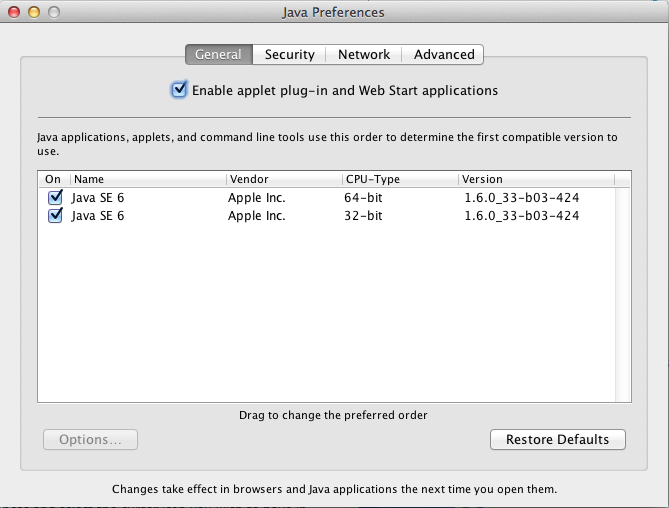Click the Restore Defaults button
Image resolution: width=669 pixels, height=508 pixels.
coord(558,439)
